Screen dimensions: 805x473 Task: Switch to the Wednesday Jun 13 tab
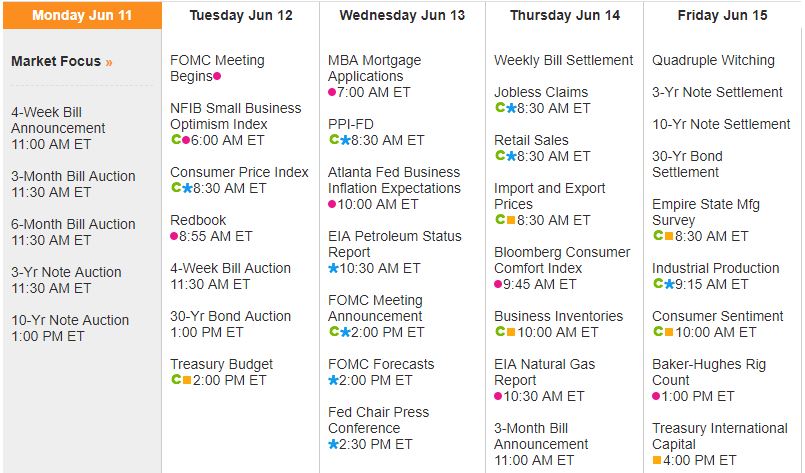[402, 15]
